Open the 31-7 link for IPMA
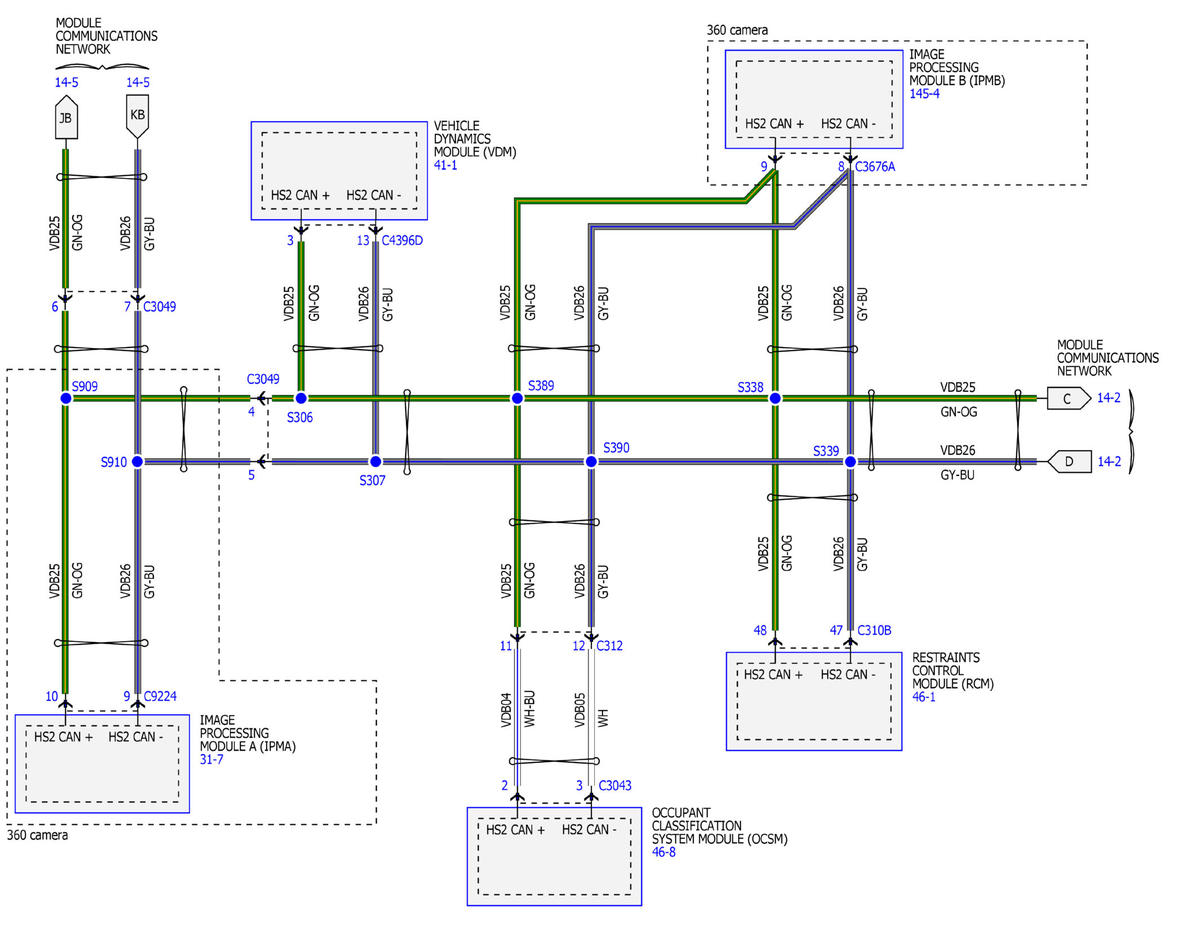The height and width of the screenshot is (927, 1200). point(212,761)
